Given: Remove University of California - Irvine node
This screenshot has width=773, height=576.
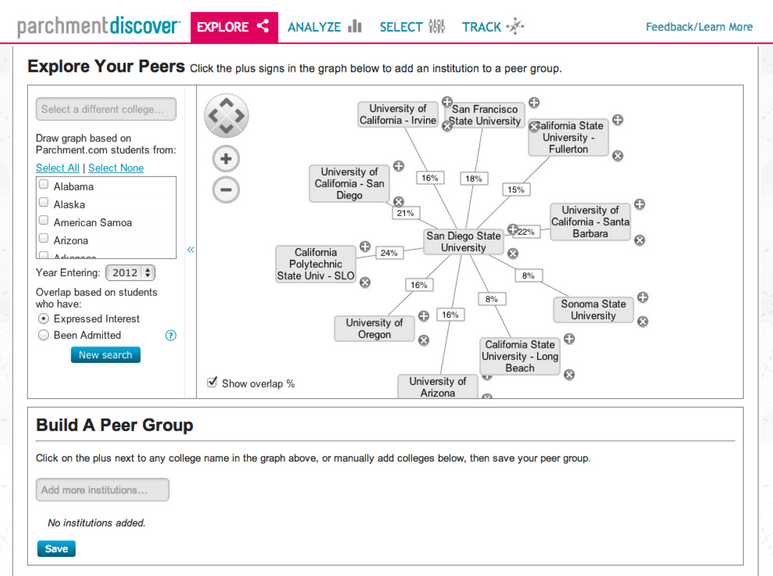Looking at the screenshot, I should [x=447, y=126].
